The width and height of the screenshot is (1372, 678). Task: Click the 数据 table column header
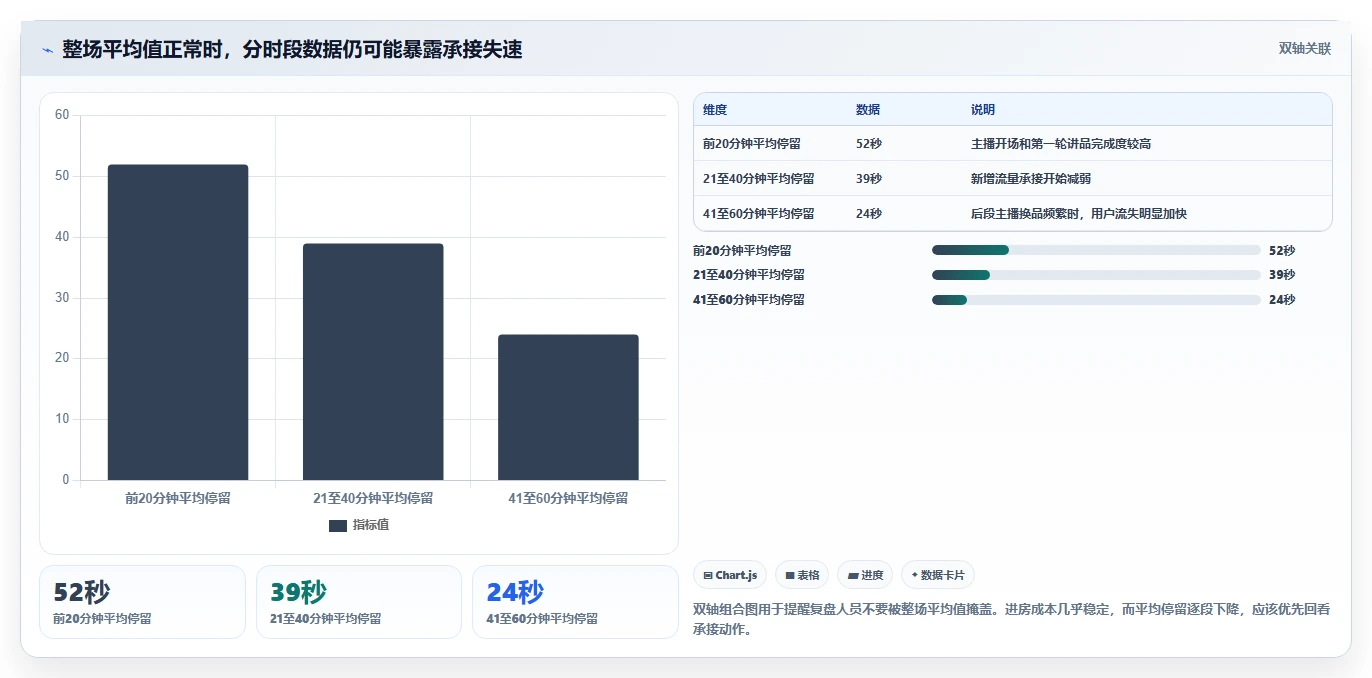[868, 110]
